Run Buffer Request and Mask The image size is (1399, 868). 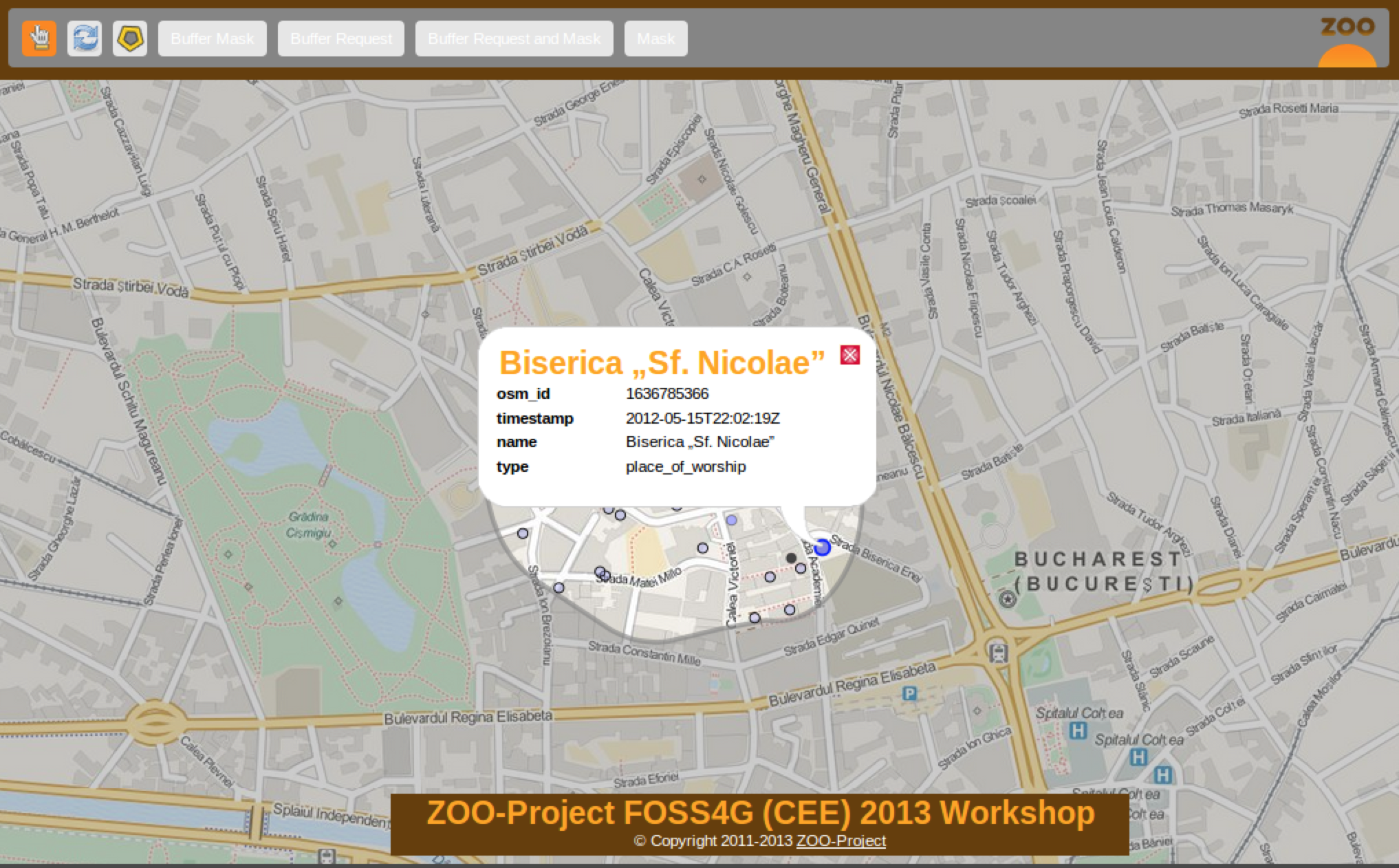[x=514, y=39]
